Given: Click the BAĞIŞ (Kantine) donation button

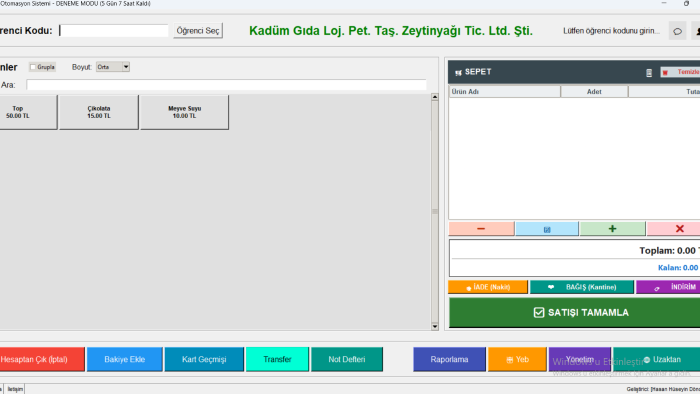Looking at the screenshot, I should [x=582, y=287].
